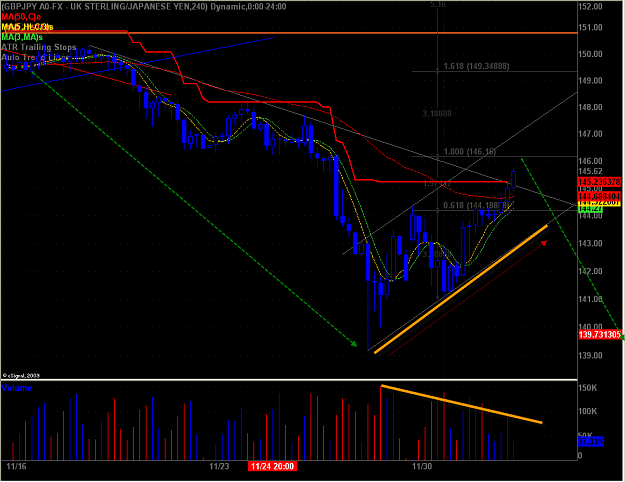Screen dimensions: 625x482
Task: Click the 149.00 price axis label
Action: point(590,81)
